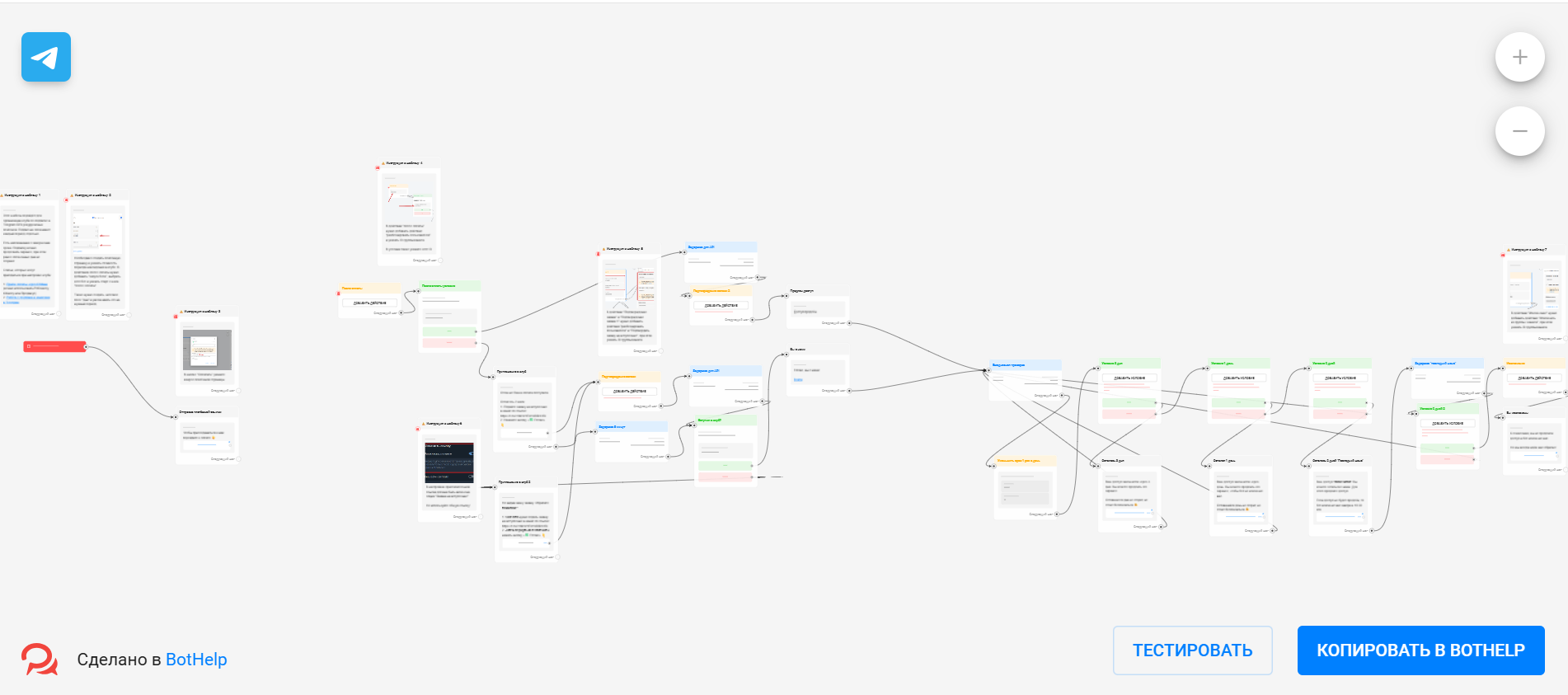Open the dark screenshot thumbnail in the flow
The image size is (1568, 695).
(x=448, y=463)
